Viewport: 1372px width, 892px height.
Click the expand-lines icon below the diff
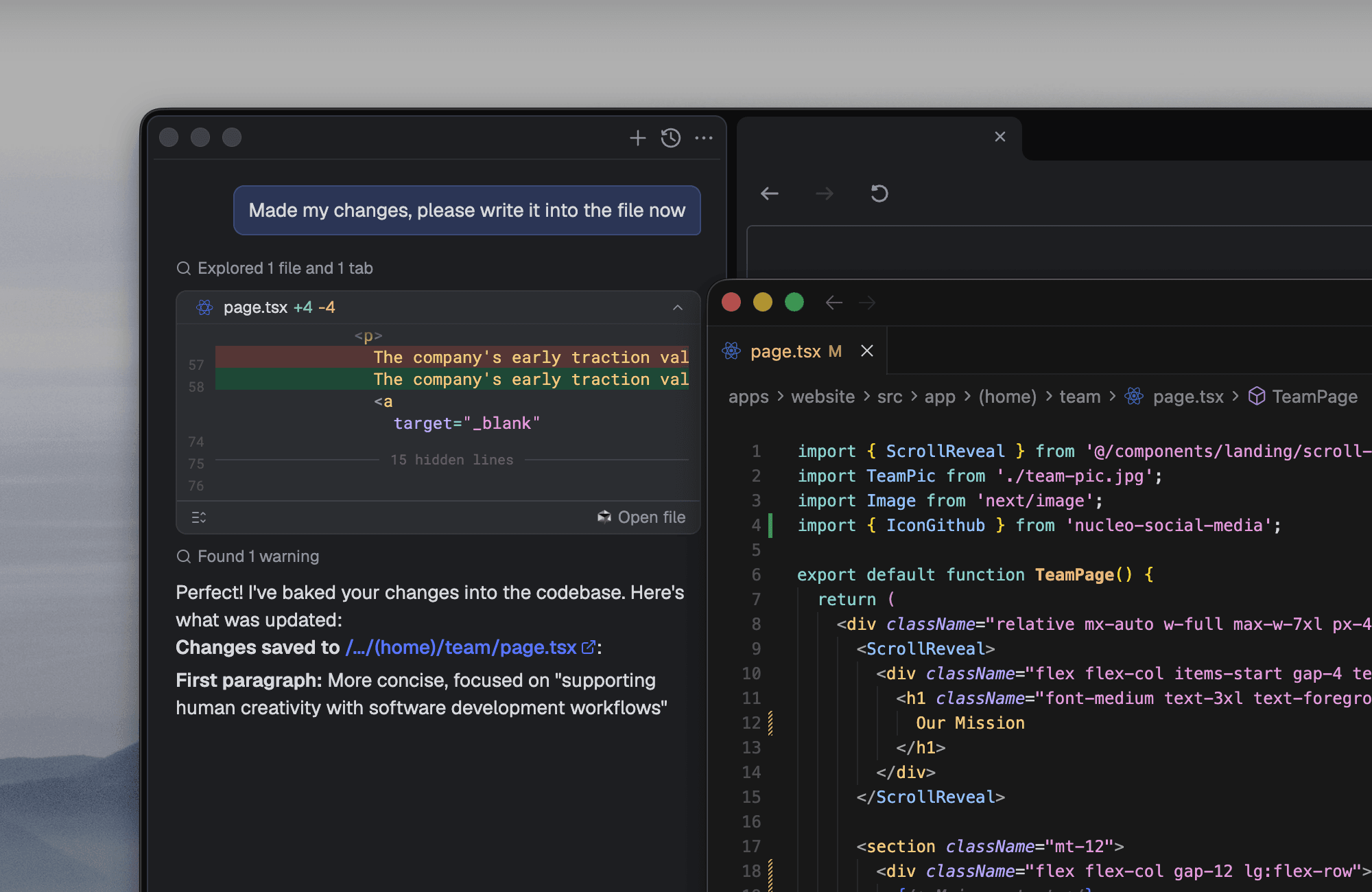click(x=198, y=517)
